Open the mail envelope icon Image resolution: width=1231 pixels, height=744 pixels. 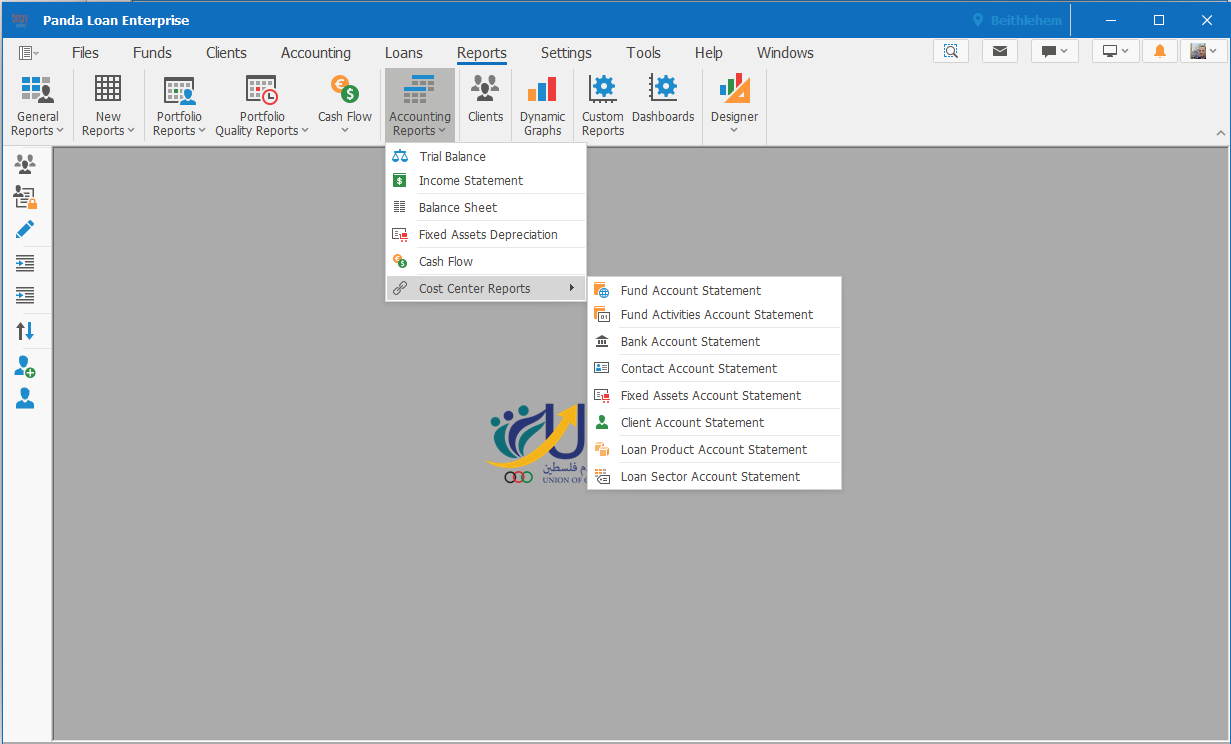click(1000, 51)
